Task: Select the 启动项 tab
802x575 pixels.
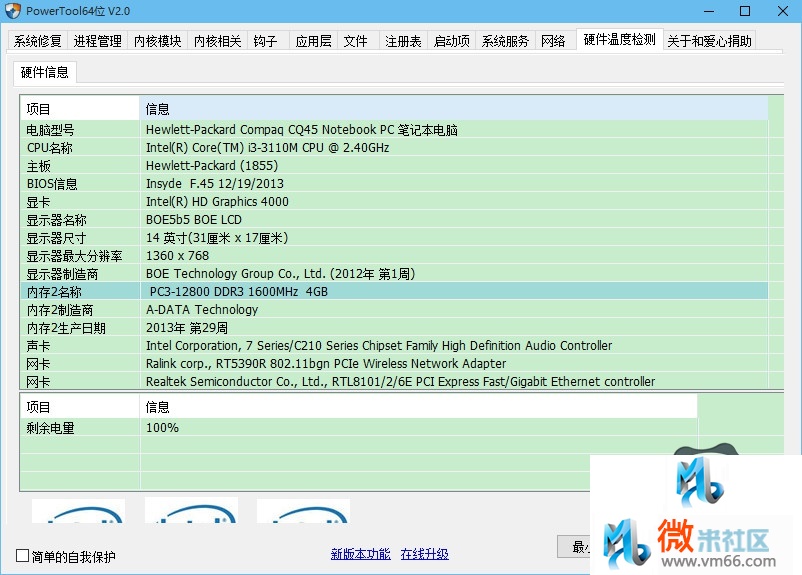Action: click(452, 41)
